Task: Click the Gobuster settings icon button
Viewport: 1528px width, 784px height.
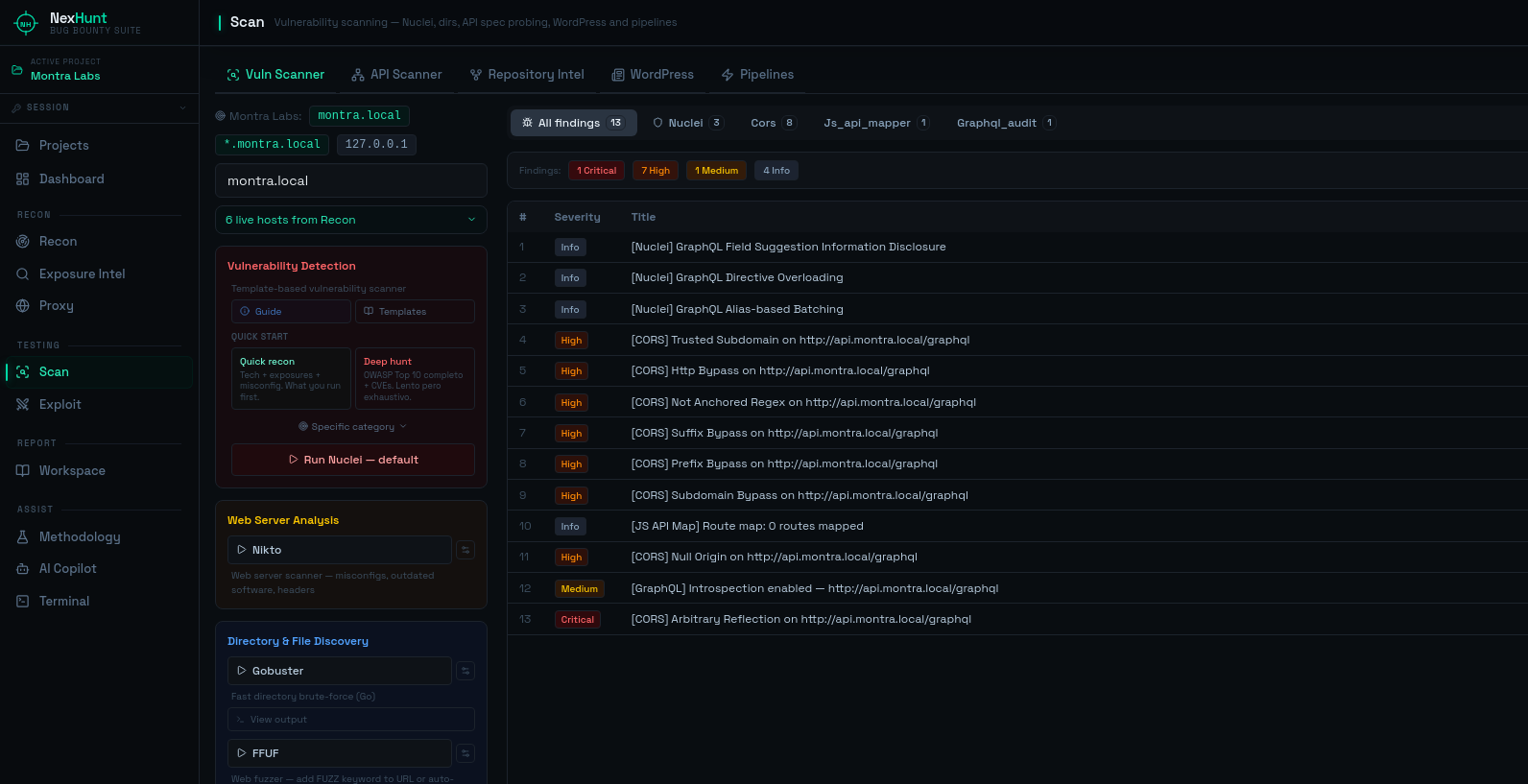Action: pyautogui.click(x=466, y=671)
